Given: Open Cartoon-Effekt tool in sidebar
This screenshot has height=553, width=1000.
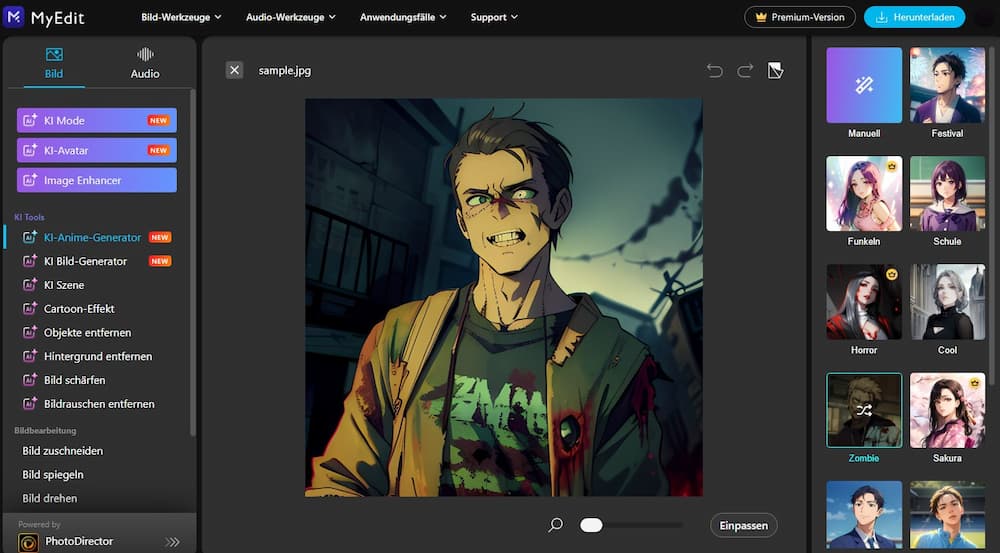Looking at the screenshot, I should click(x=79, y=309).
